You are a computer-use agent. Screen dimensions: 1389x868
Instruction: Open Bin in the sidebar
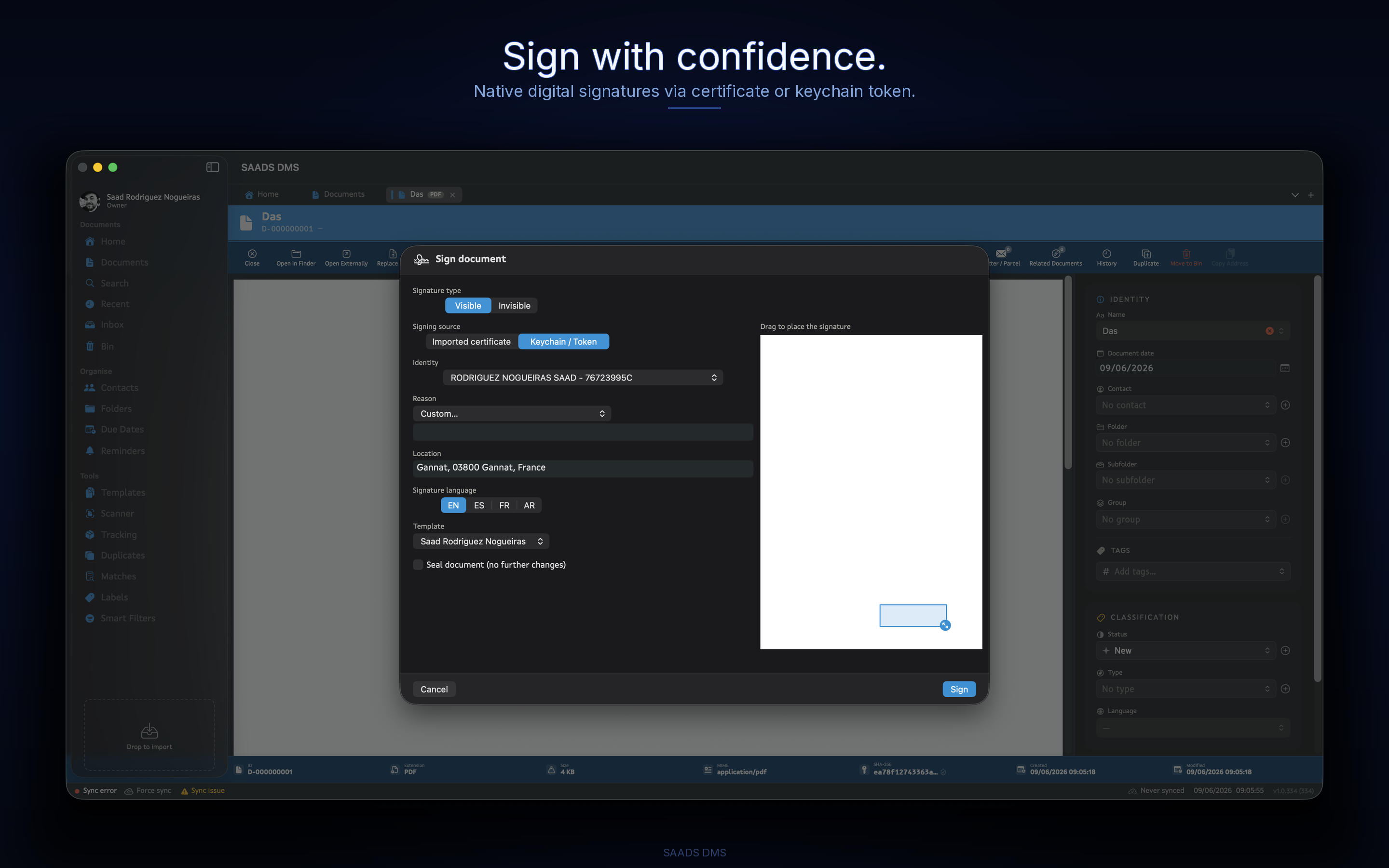point(99,346)
